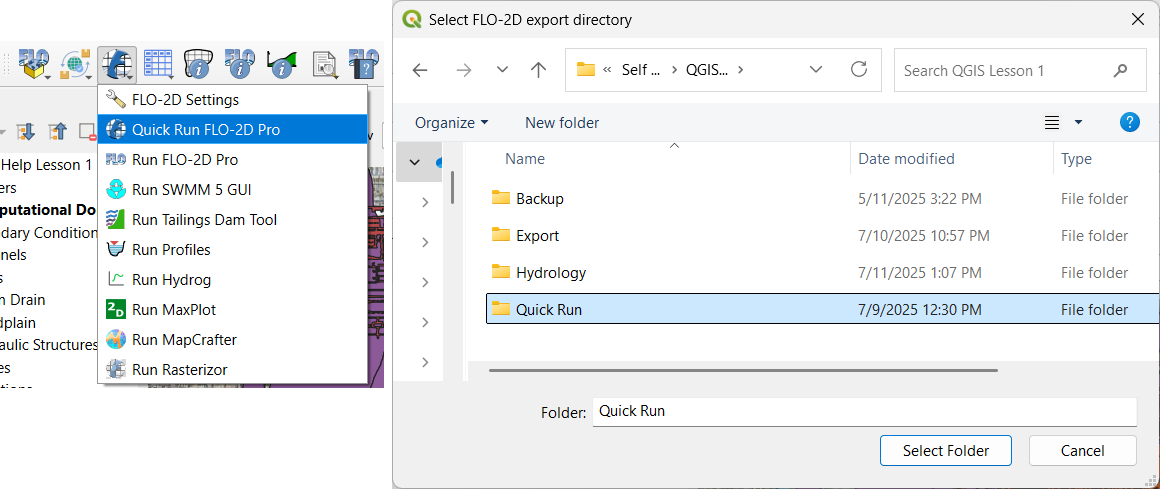Open the FLO-2D project package icon

35,64
